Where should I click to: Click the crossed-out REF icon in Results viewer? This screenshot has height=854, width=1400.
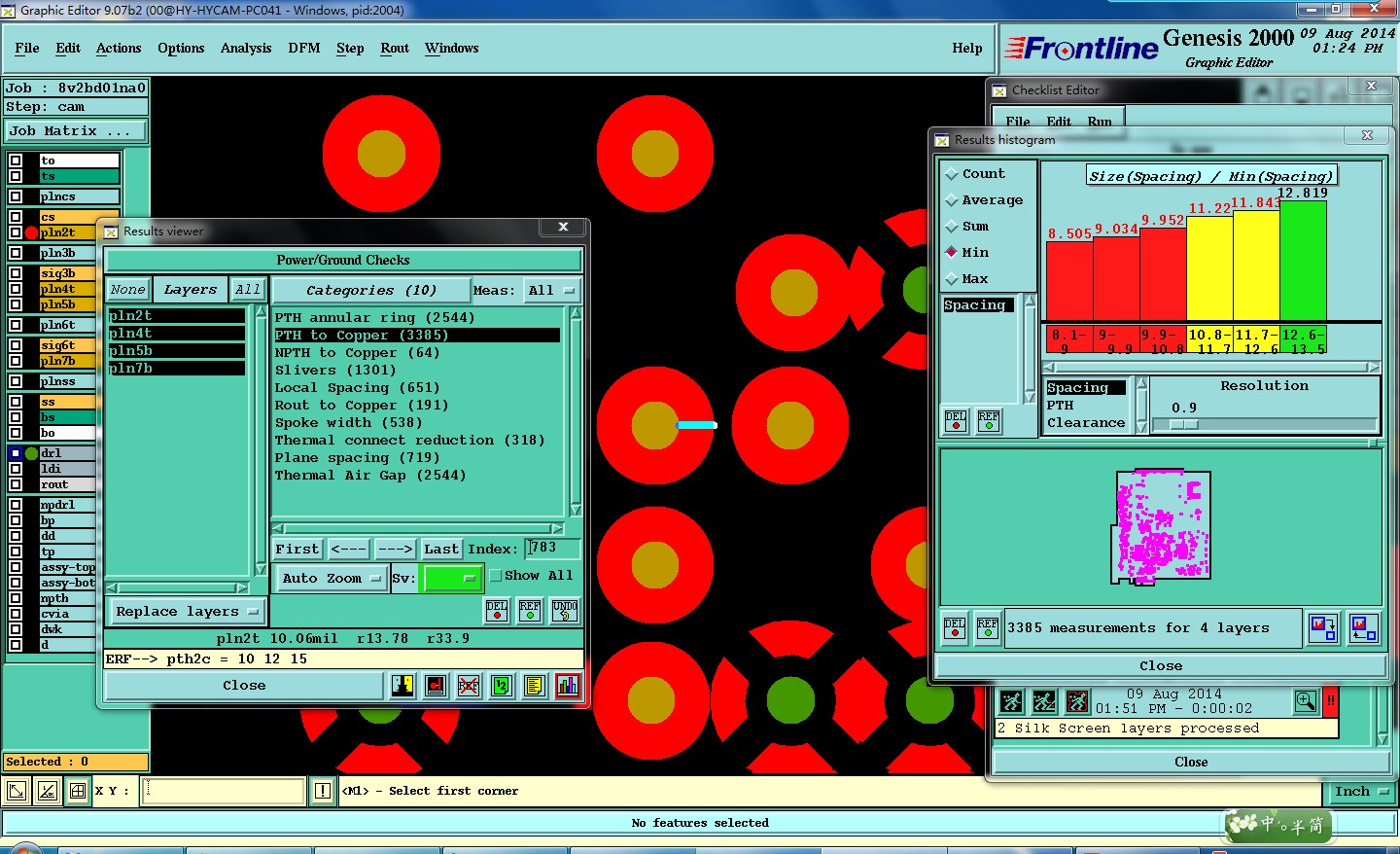click(469, 686)
